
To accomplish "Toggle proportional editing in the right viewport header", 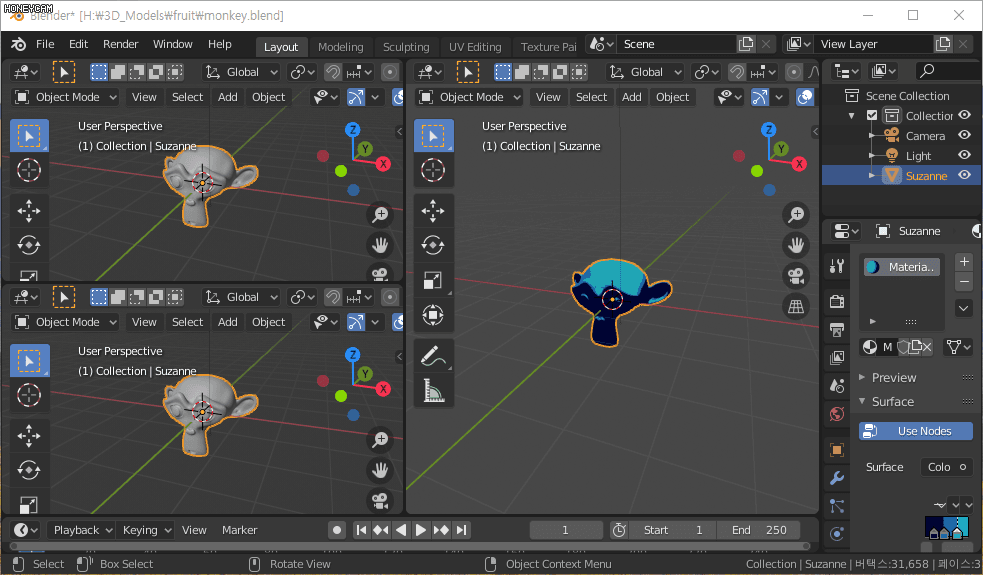I will pyautogui.click(x=794, y=72).
